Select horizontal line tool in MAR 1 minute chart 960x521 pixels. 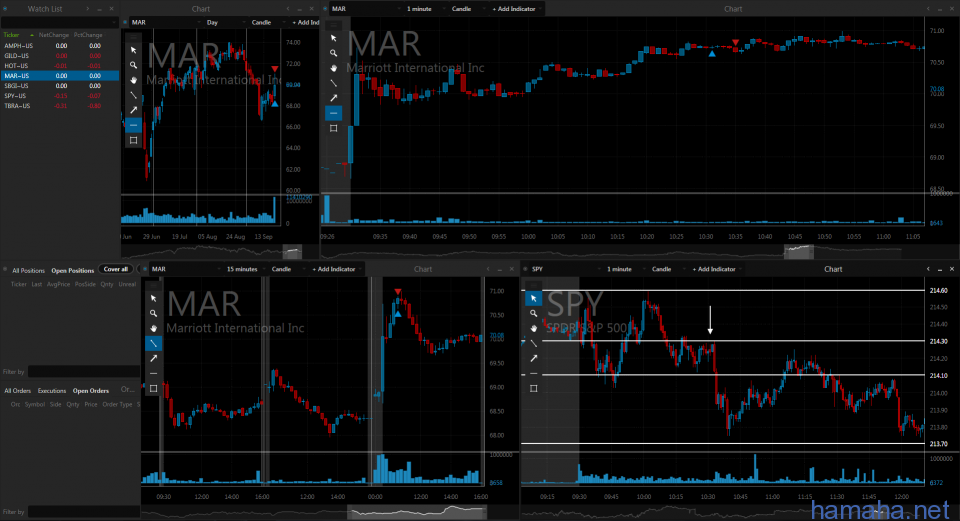click(x=334, y=113)
